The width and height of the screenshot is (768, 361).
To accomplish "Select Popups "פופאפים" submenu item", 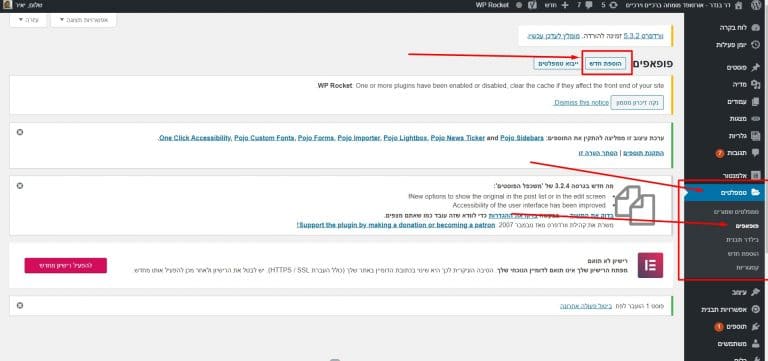I will coord(747,226).
